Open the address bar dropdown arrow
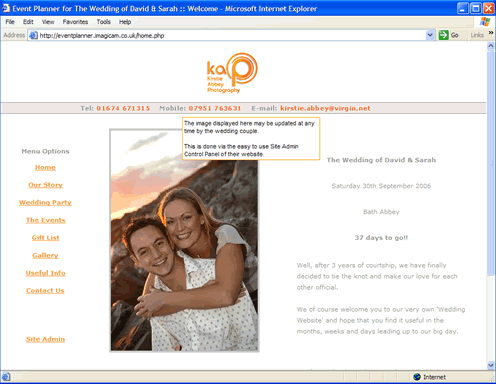The image size is (496, 384). 430,35
